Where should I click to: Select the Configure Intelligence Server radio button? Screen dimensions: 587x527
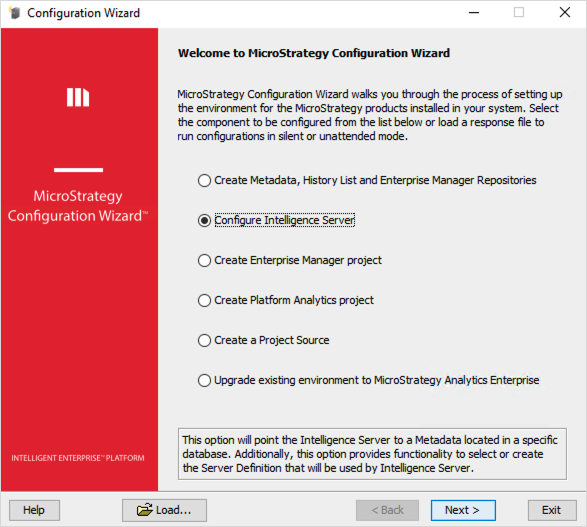(x=204, y=220)
